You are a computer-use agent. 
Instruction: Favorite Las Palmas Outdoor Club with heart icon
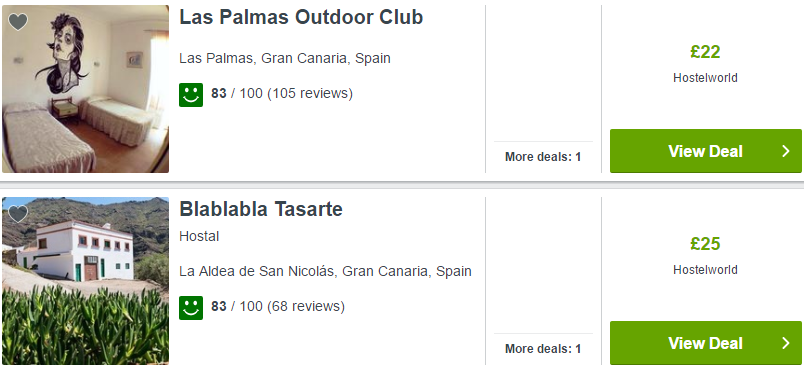tap(18, 22)
